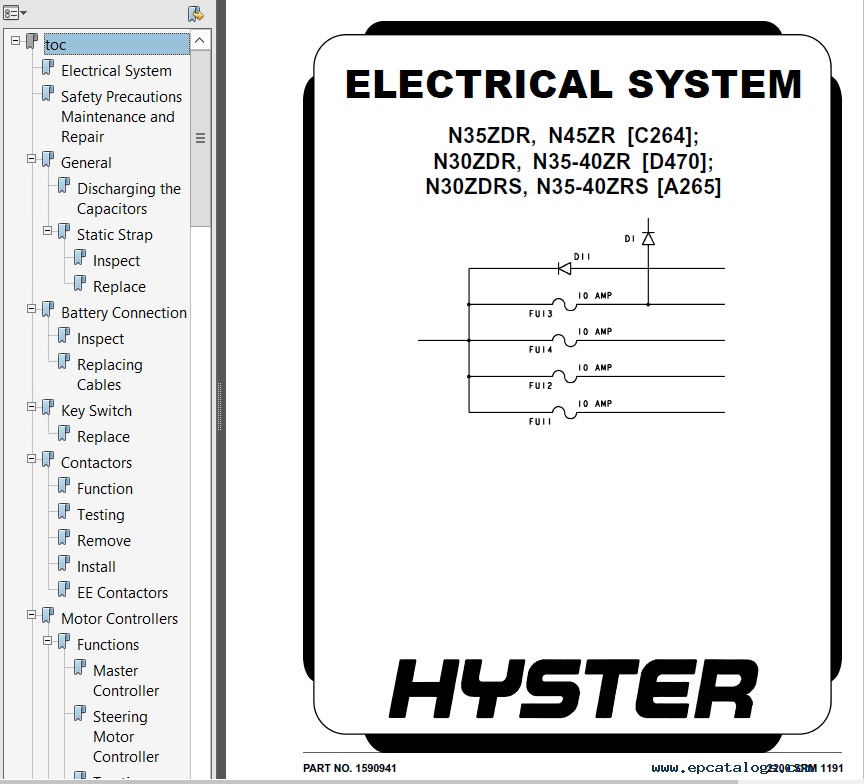Screen dimensions: 864x784
Task: Click the navigation pane splitter grip
Action: (219, 407)
